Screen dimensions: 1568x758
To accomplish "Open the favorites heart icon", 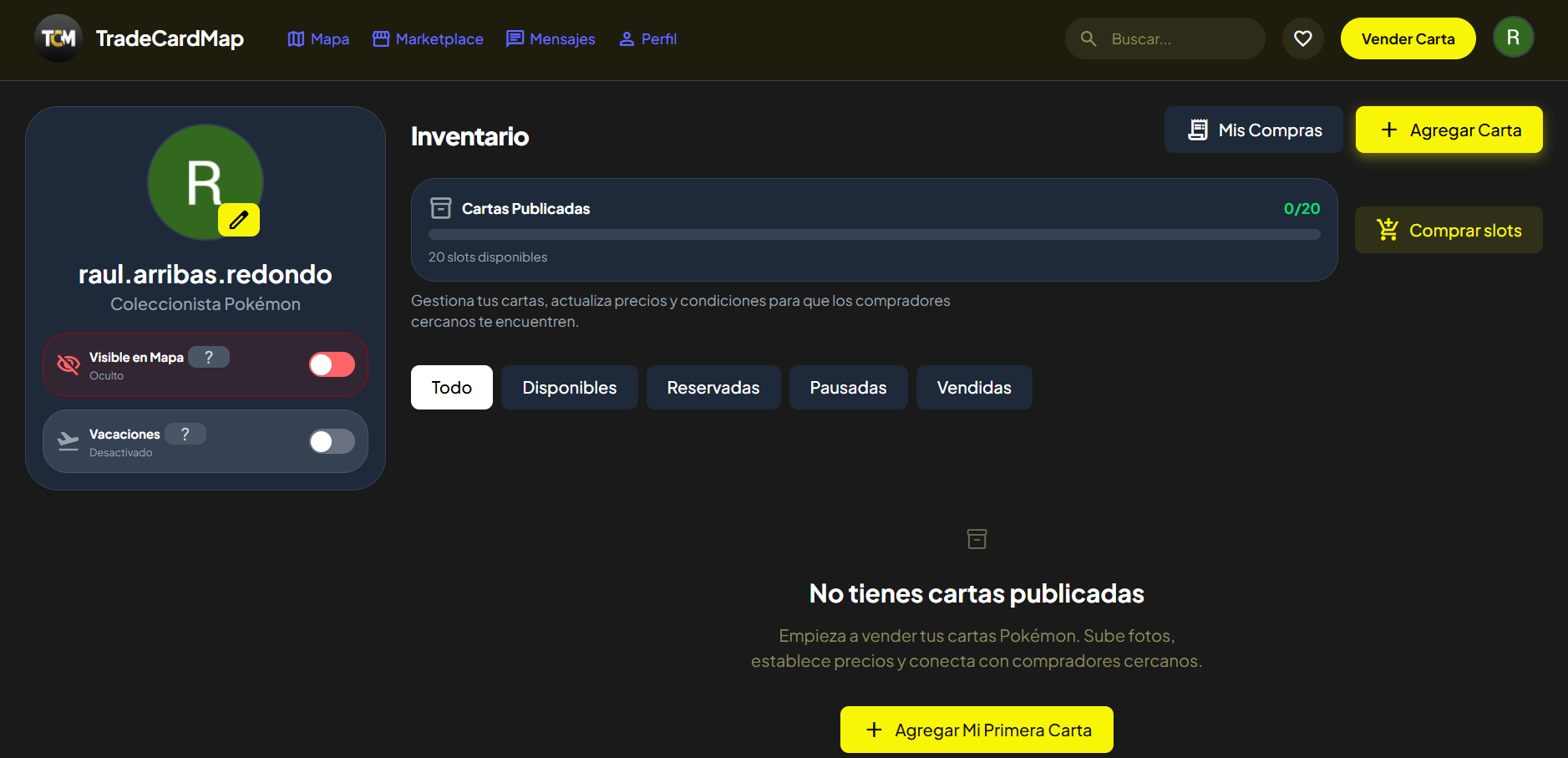I will tap(1302, 38).
